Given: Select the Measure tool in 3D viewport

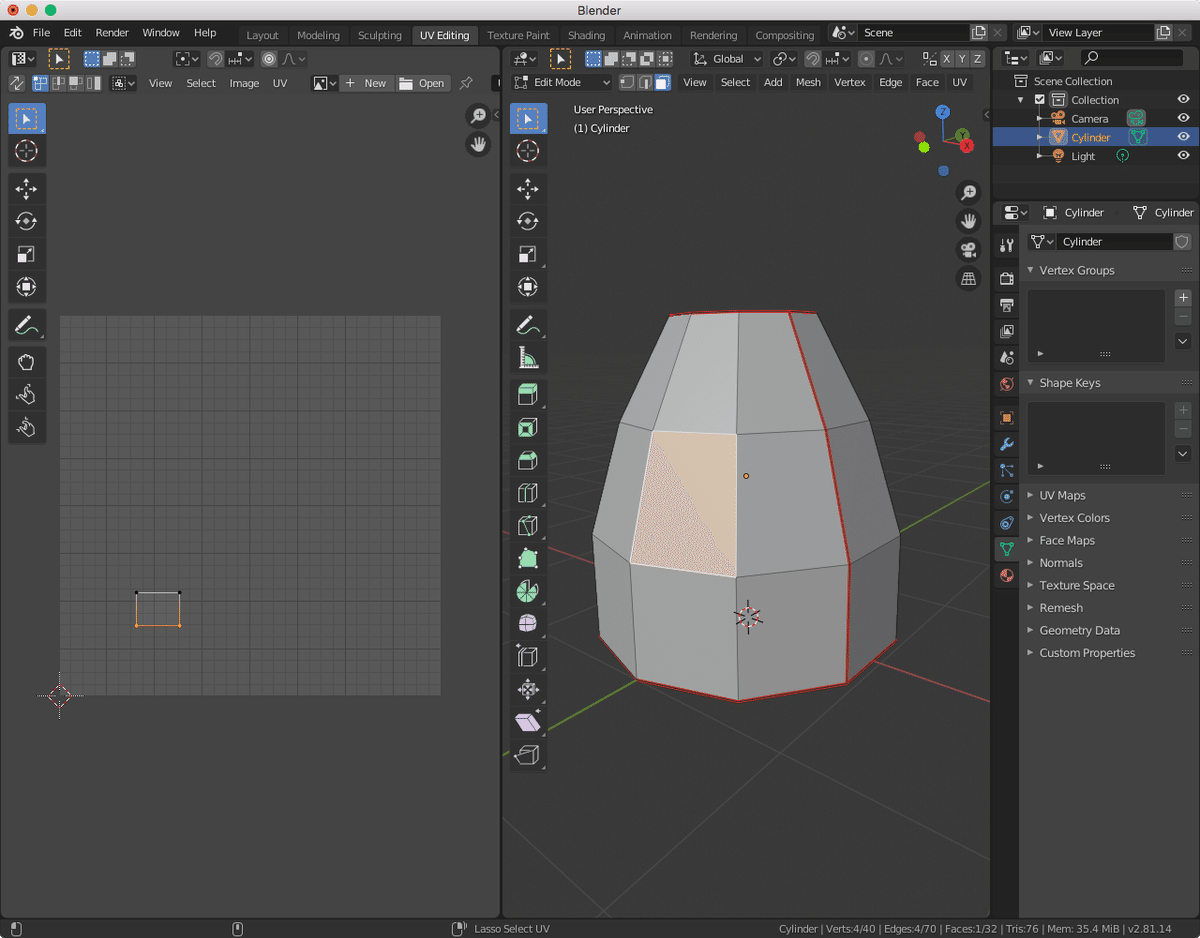Looking at the screenshot, I should 528,357.
